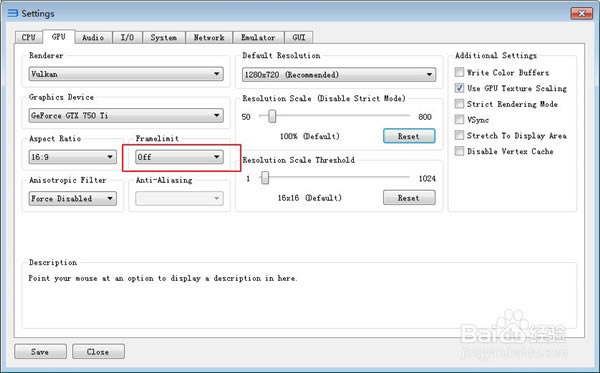The width and height of the screenshot is (600, 373).
Task: Reset the Resolution Scale value
Action: 409,136
